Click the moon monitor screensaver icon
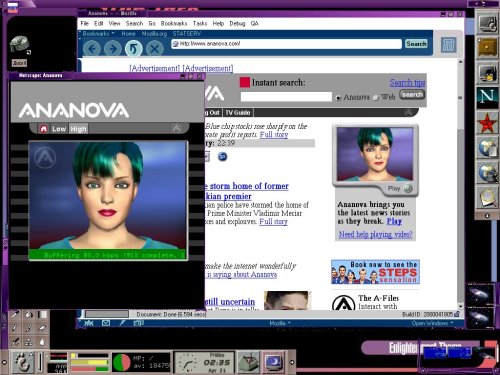The image size is (500, 375). 273,362
